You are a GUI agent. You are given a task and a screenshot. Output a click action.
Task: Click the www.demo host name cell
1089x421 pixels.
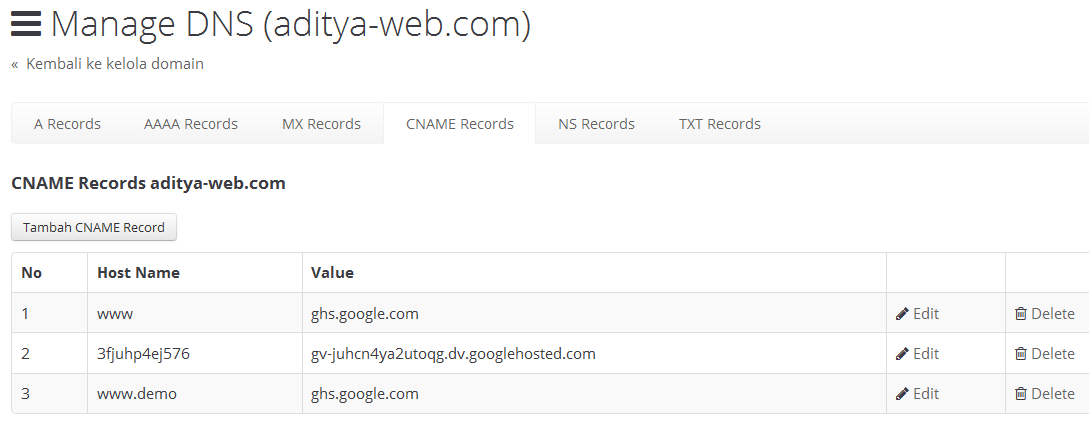137,394
